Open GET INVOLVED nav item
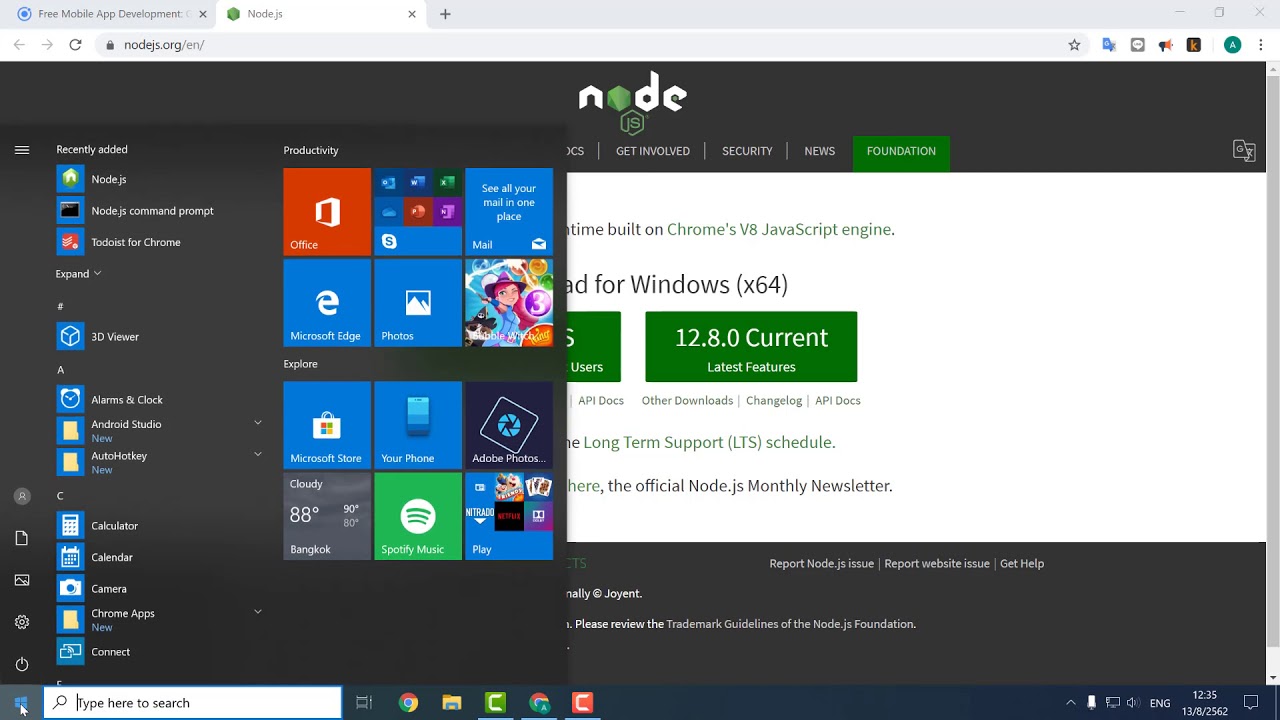 (x=653, y=151)
